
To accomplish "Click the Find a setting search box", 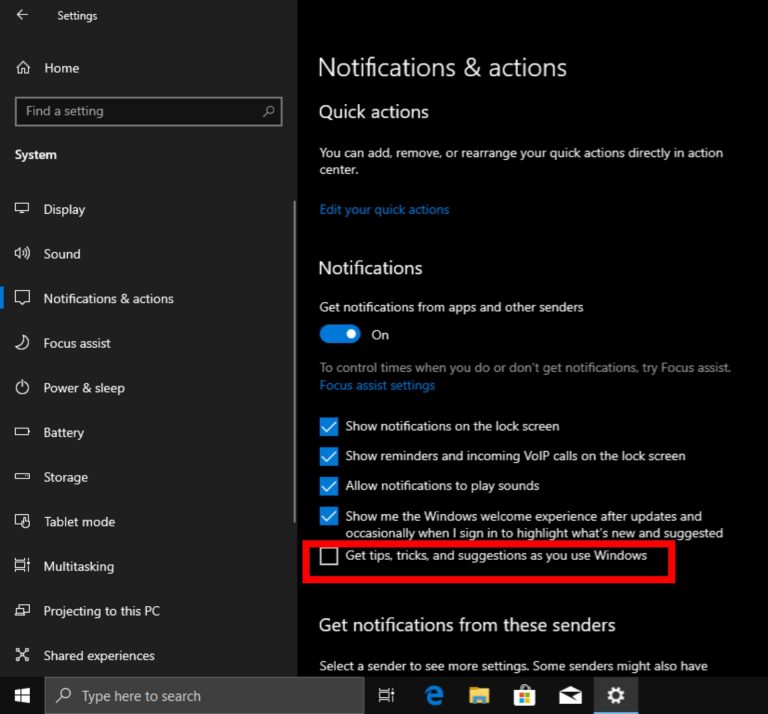I will coord(148,111).
